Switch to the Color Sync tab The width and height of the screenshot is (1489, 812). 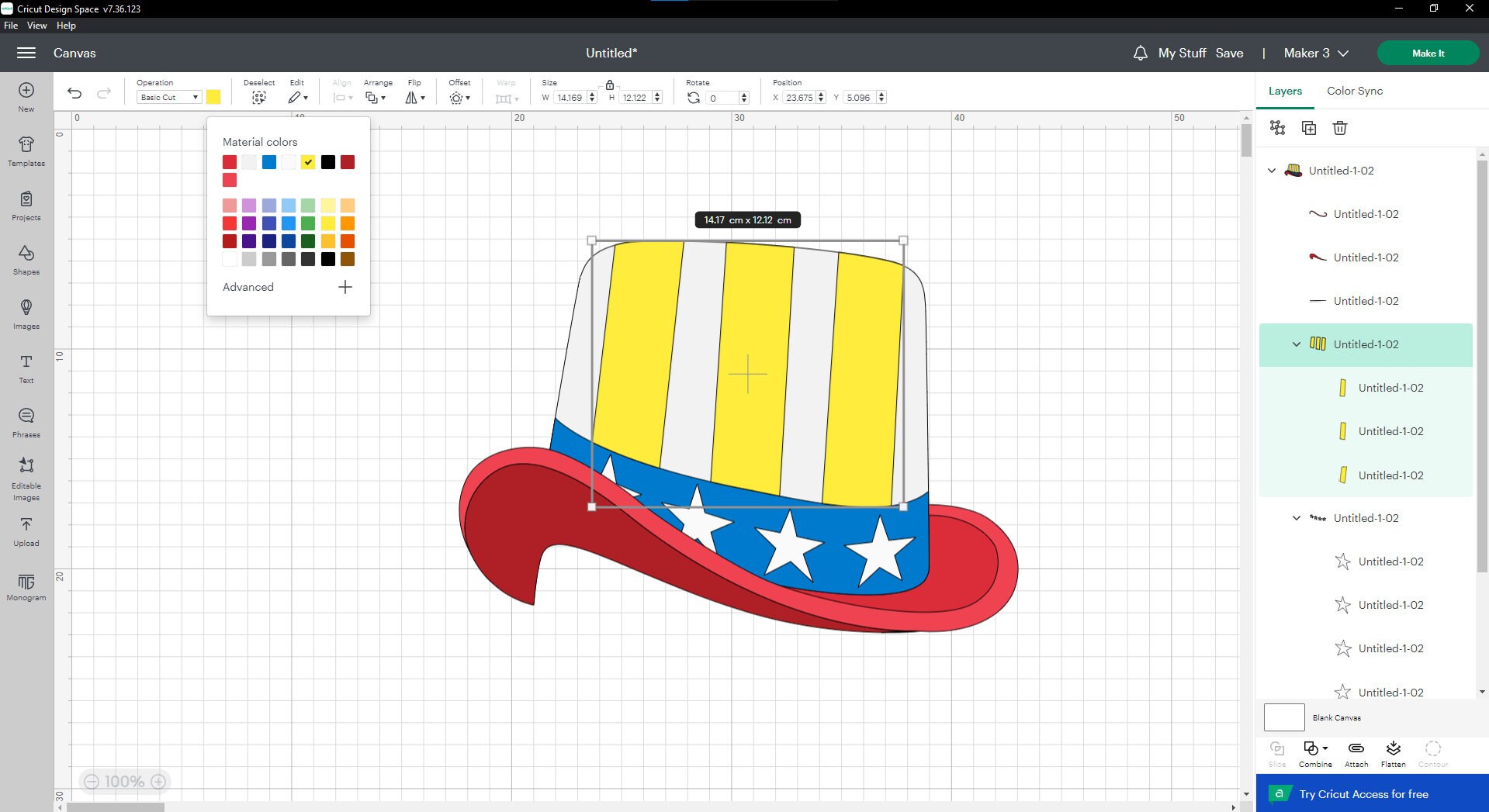(1355, 91)
